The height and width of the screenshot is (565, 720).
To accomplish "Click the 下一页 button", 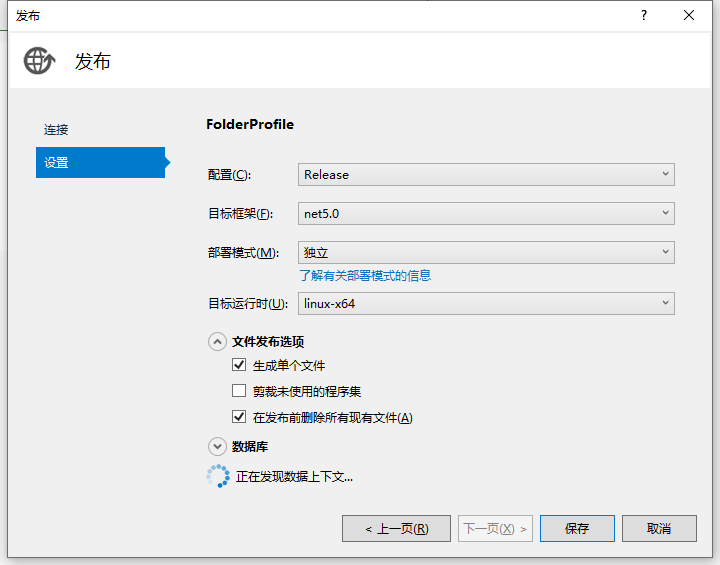I will (x=495, y=528).
